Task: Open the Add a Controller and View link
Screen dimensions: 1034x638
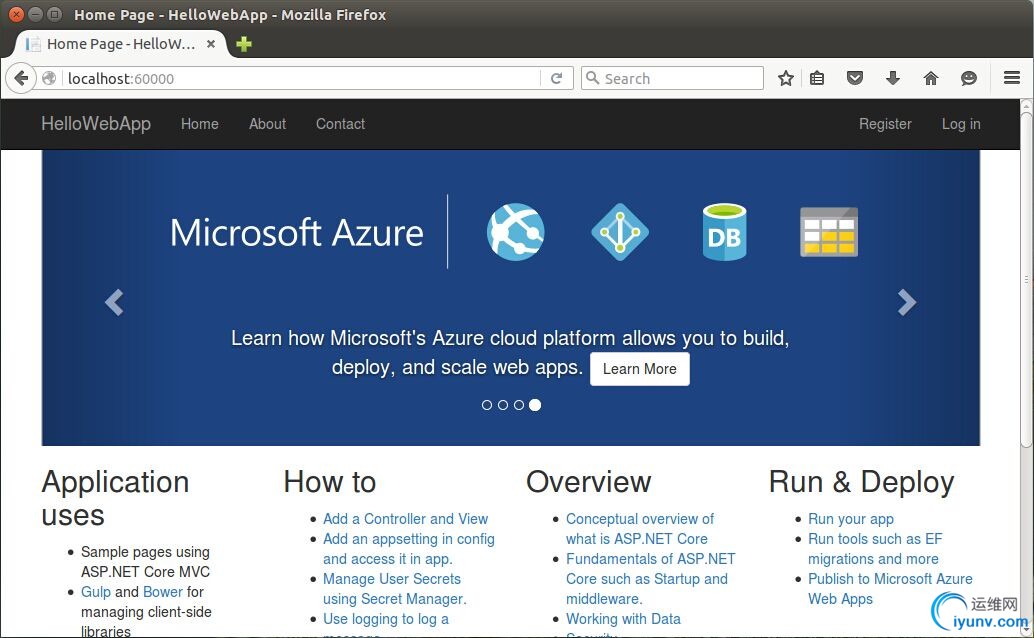Action: [x=406, y=519]
